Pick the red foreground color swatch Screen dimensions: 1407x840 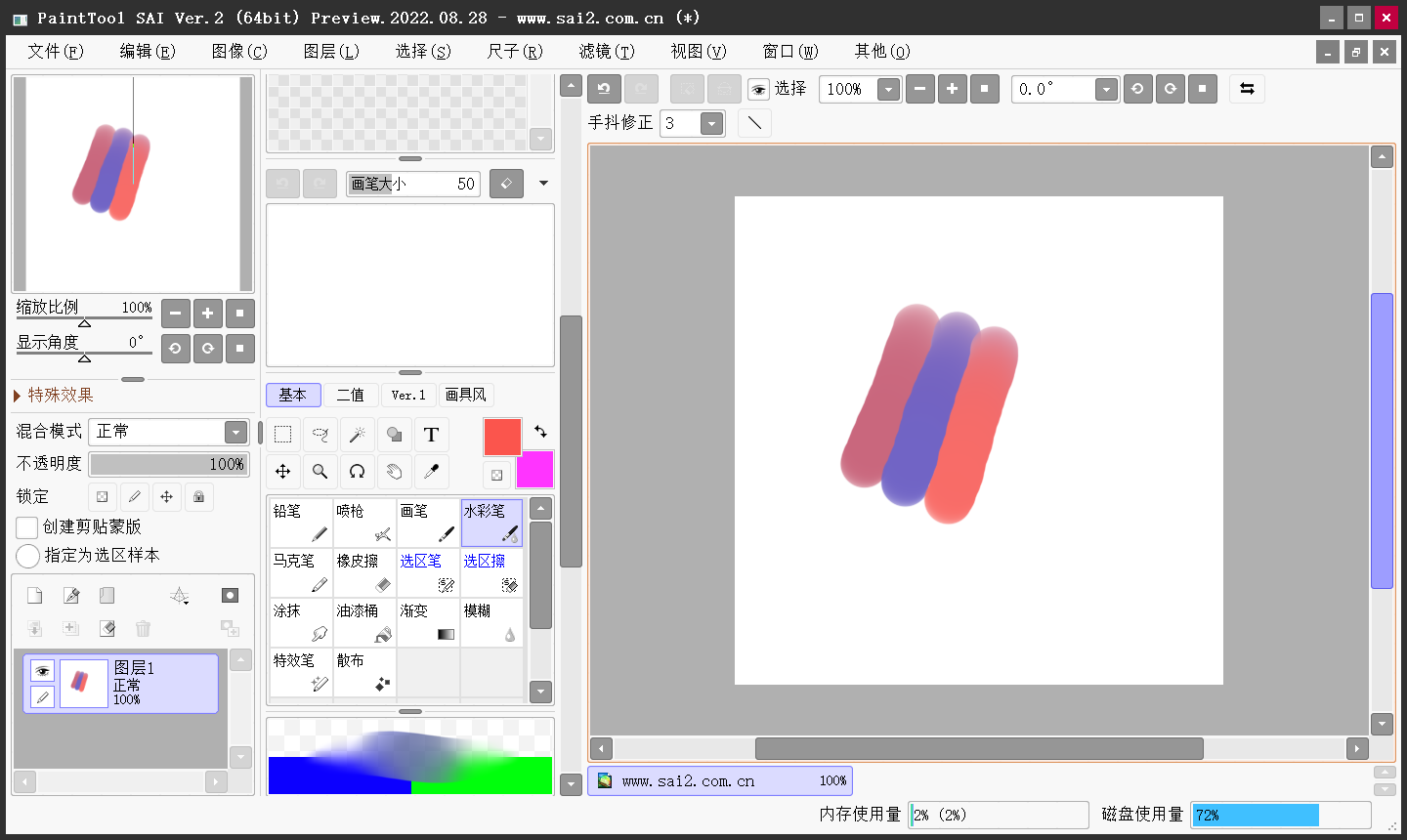pyautogui.click(x=502, y=437)
